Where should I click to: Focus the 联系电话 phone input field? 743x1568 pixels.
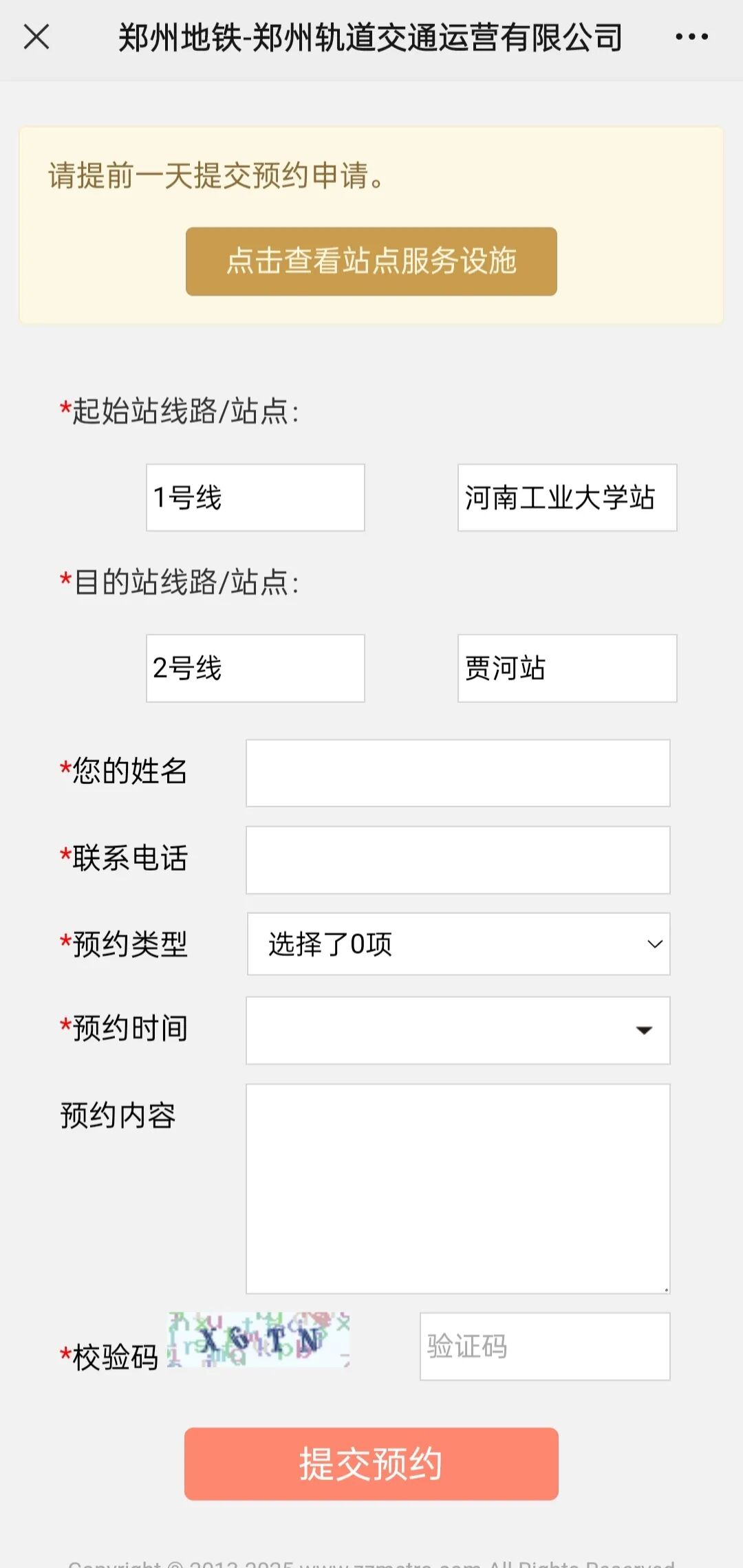[457, 860]
